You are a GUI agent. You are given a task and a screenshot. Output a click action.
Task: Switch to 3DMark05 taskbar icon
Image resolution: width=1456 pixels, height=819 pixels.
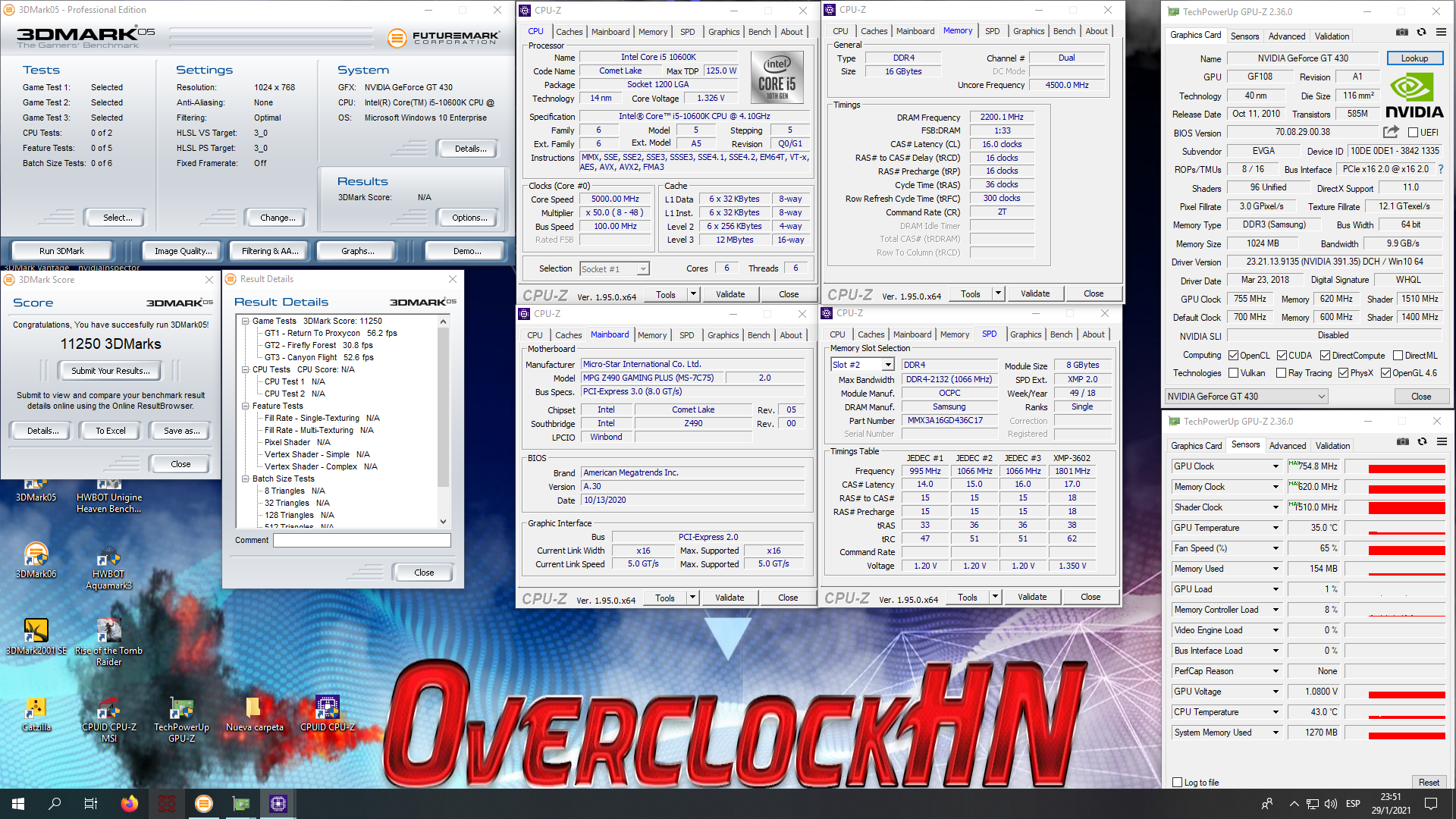[204, 804]
